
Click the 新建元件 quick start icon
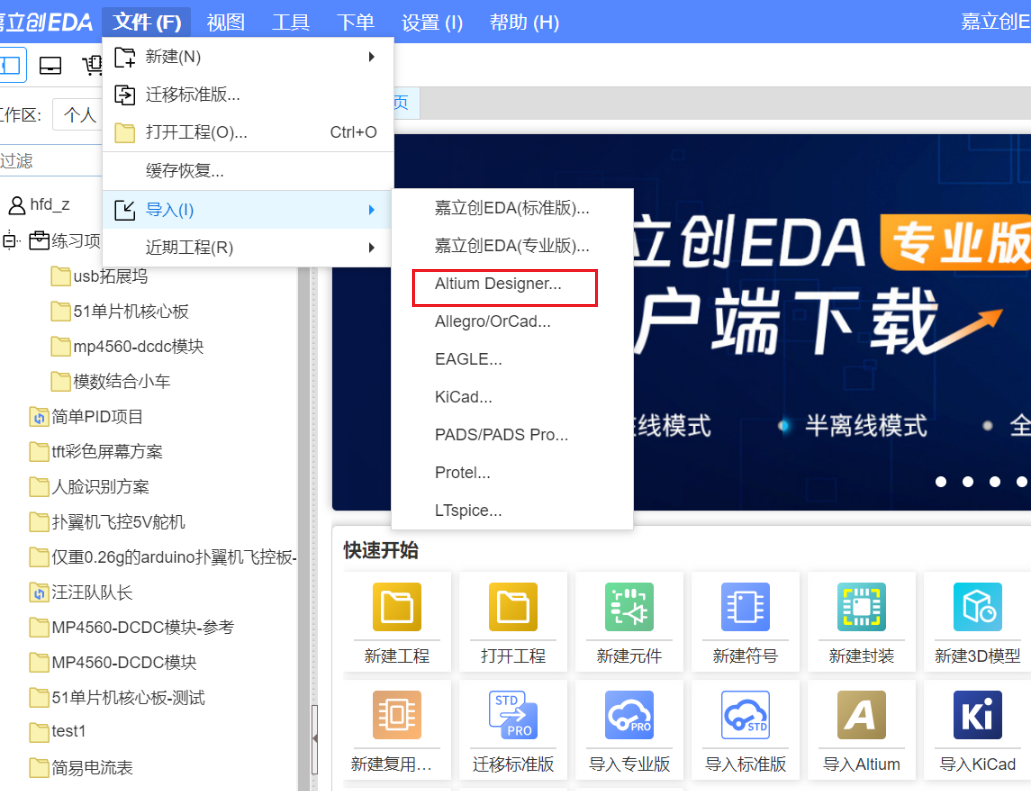(629, 606)
